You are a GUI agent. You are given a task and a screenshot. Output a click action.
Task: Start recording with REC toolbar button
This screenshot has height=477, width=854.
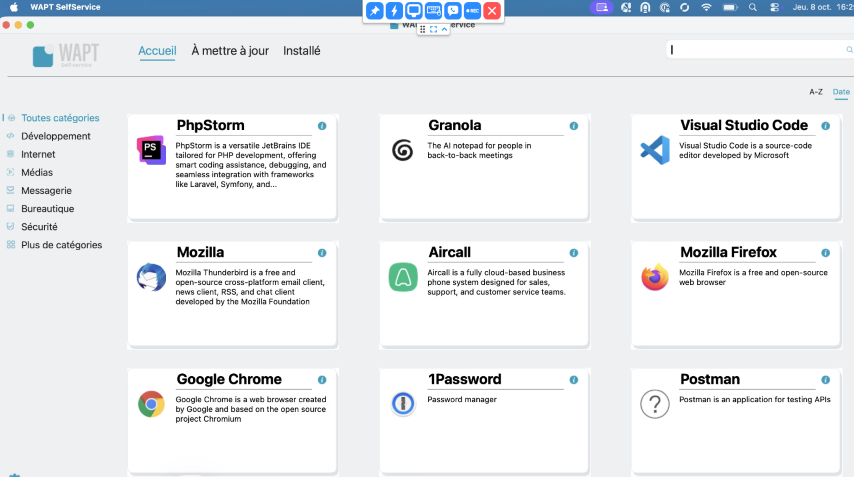coord(473,11)
